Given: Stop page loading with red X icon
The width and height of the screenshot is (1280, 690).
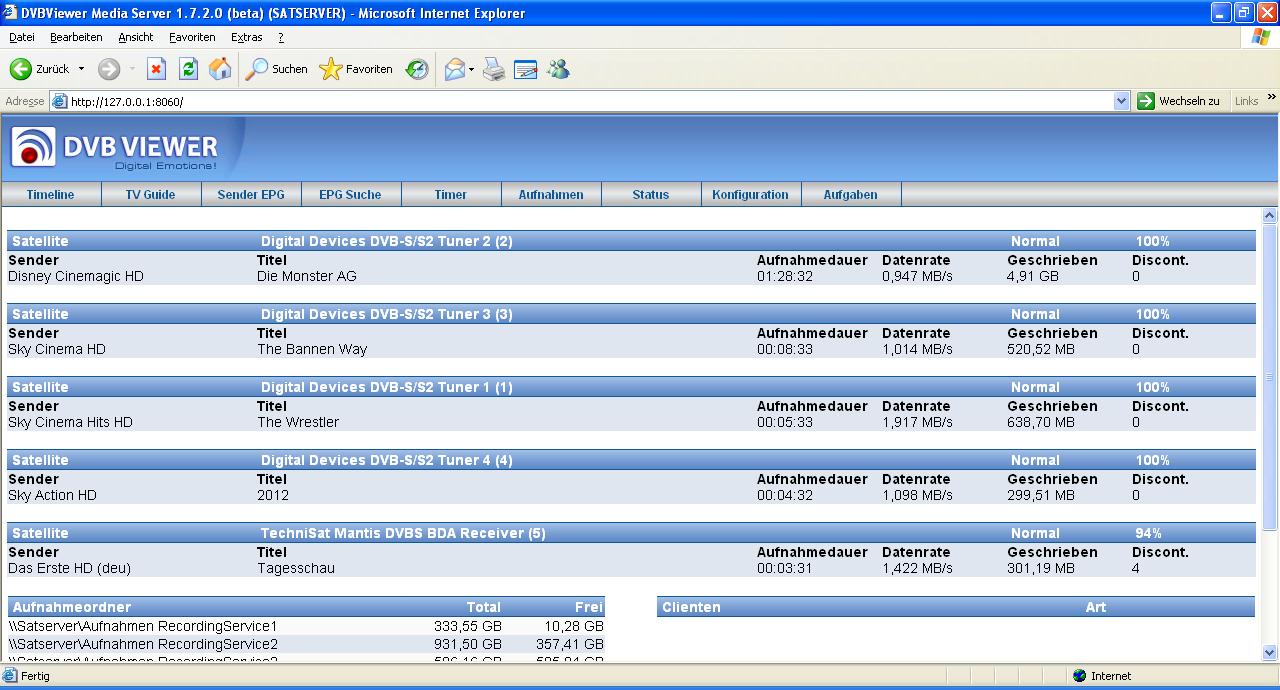Looking at the screenshot, I should [x=156, y=69].
